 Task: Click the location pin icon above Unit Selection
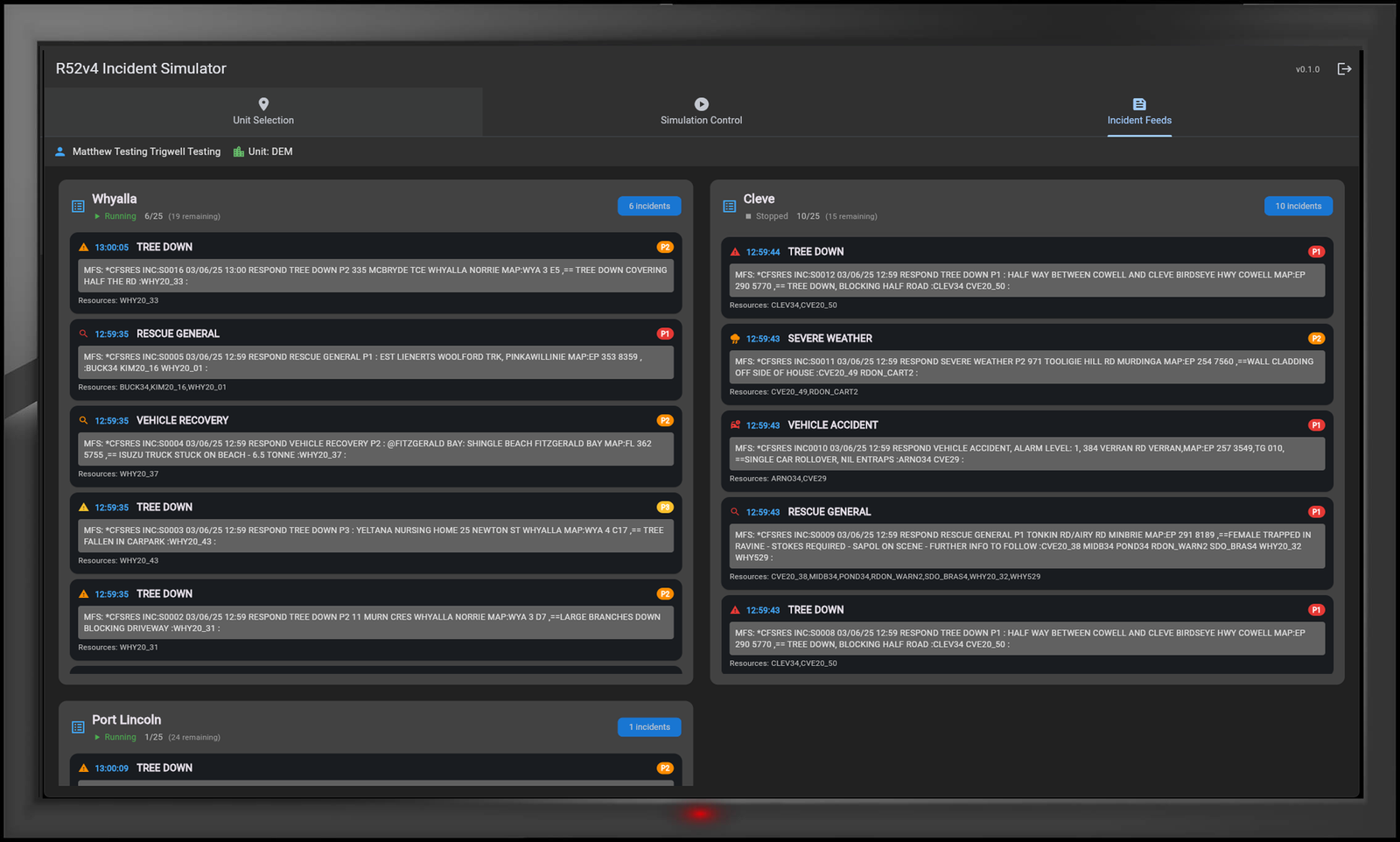pos(263,104)
